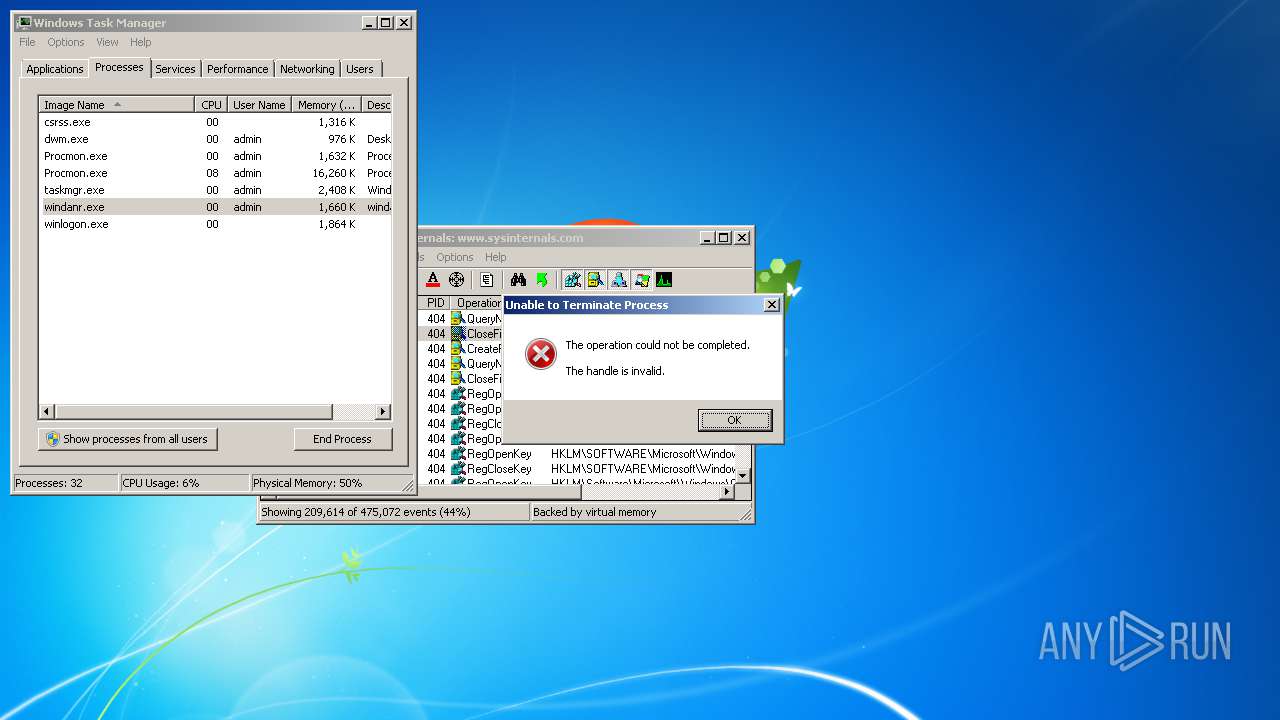Viewport: 1280px width, 720px height.
Task: Open the File menu in Task Manager
Action: coord(27,42)
